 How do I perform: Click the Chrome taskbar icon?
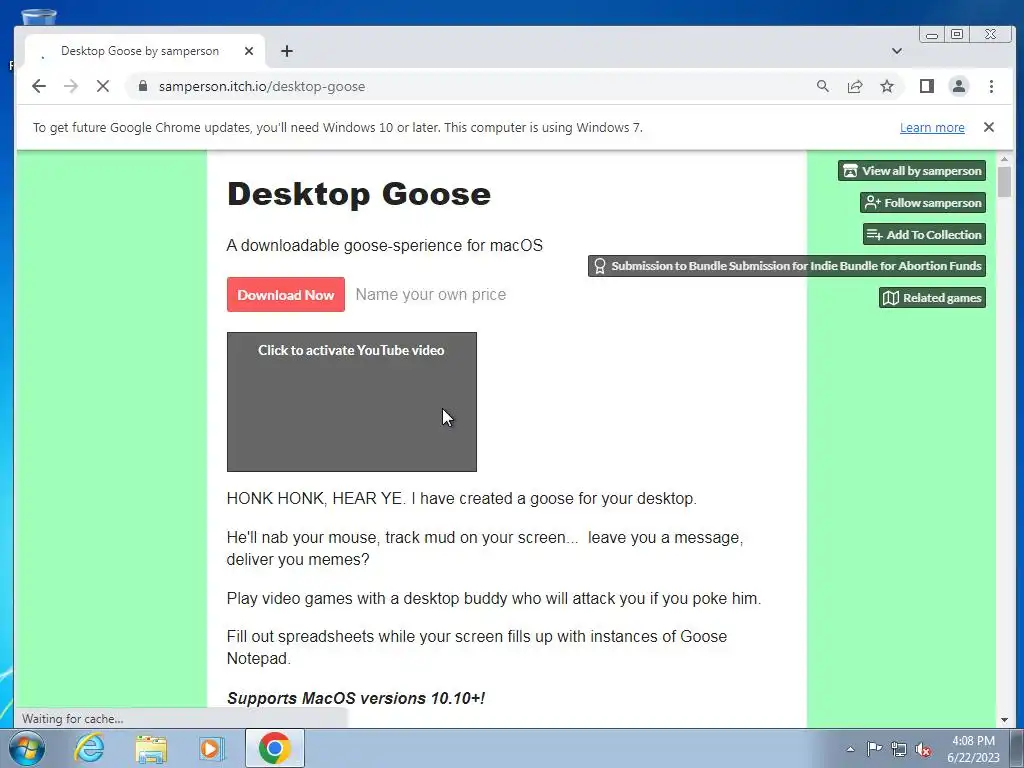pyautogui.click(x=274, y=748)
